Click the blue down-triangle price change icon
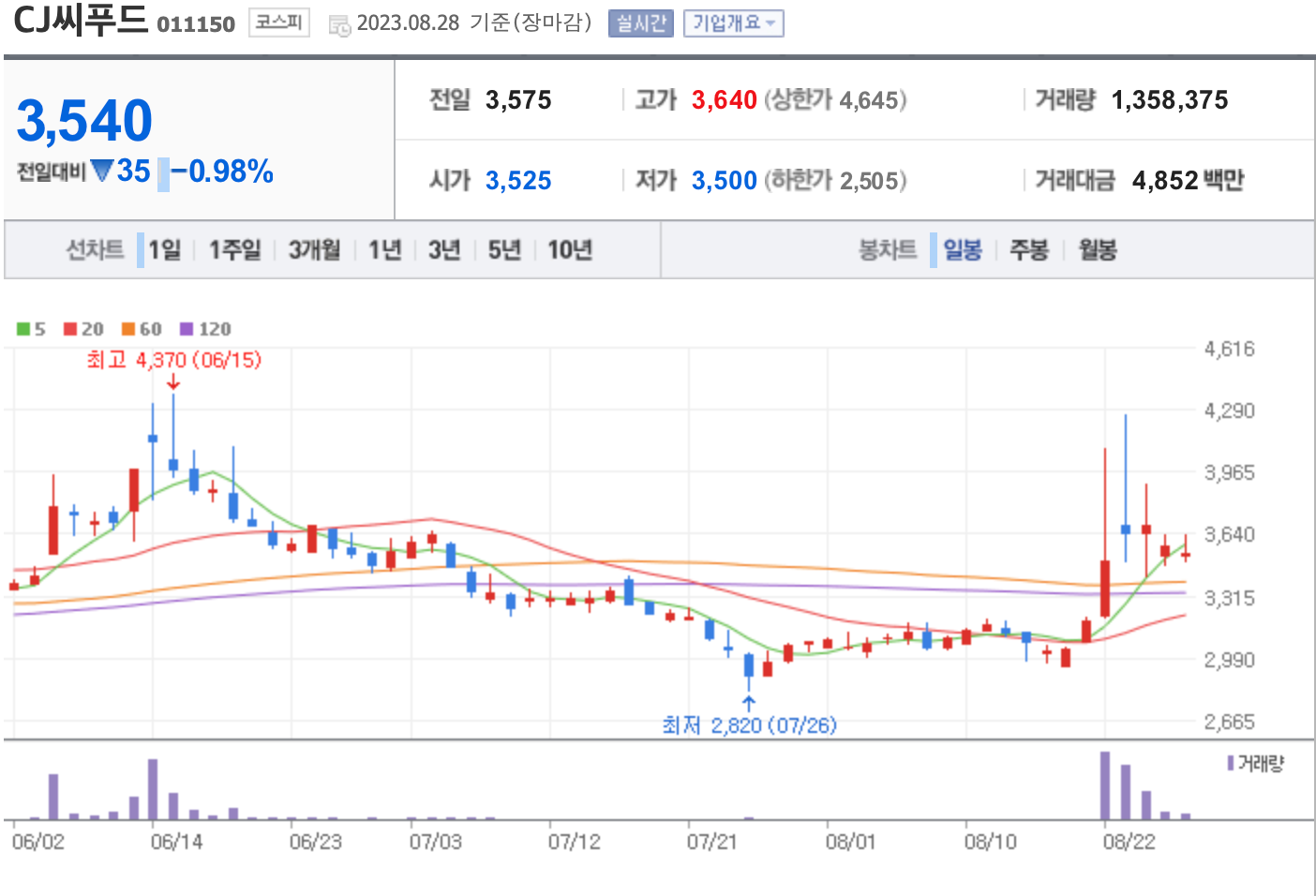Image resolution: width=1316 pixels, height=896 pixels. click(102, 171)
